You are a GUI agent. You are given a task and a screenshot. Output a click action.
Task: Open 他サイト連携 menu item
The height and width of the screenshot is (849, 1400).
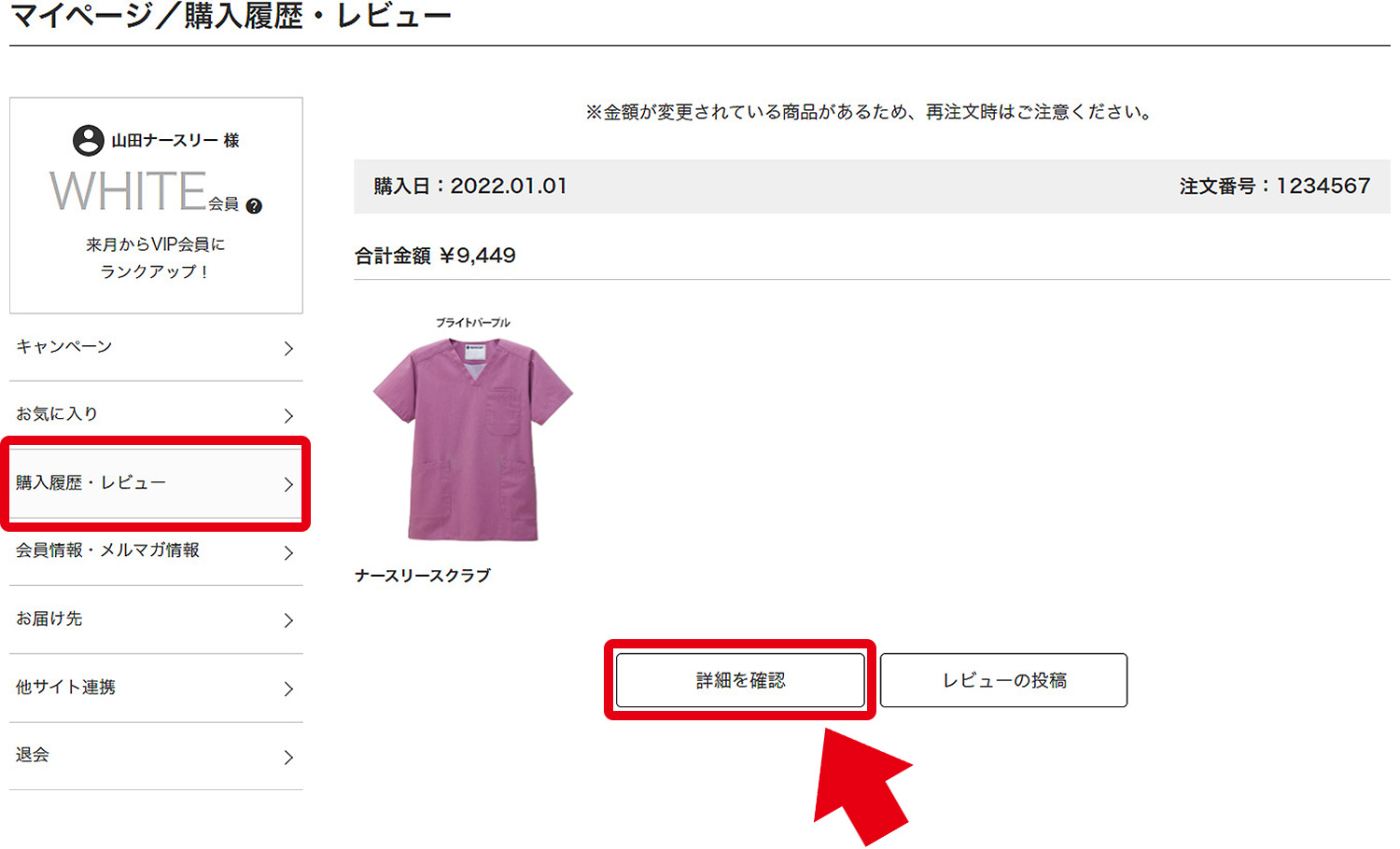click(x=65, y=688)
